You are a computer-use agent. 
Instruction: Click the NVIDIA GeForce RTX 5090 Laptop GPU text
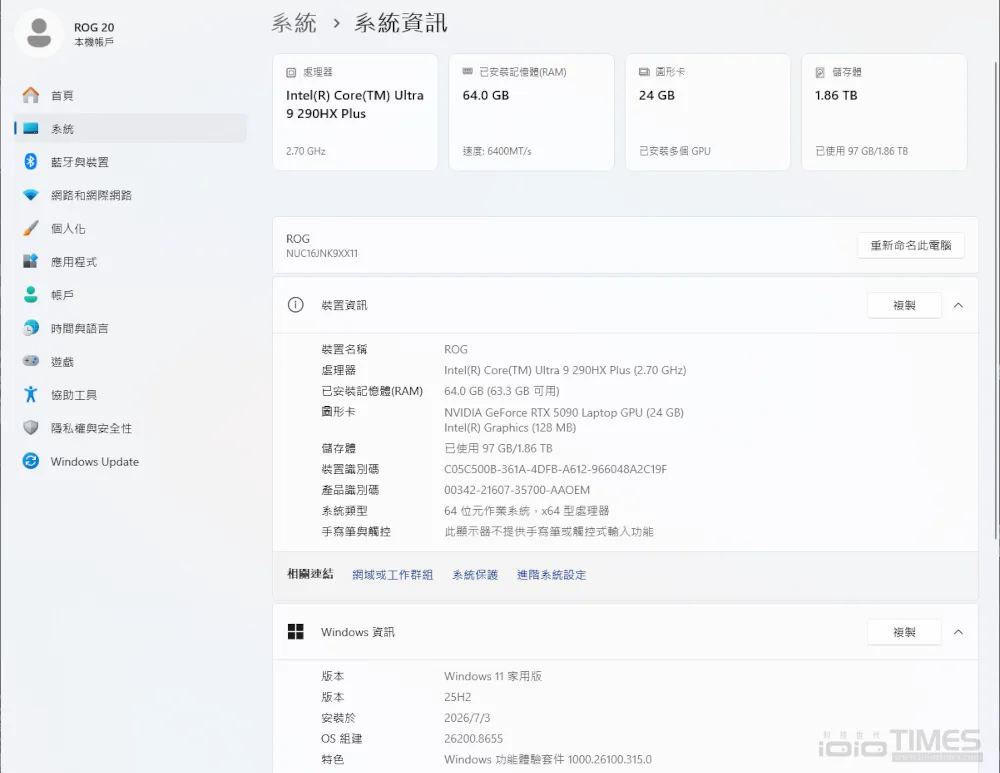tap(564, 413)
